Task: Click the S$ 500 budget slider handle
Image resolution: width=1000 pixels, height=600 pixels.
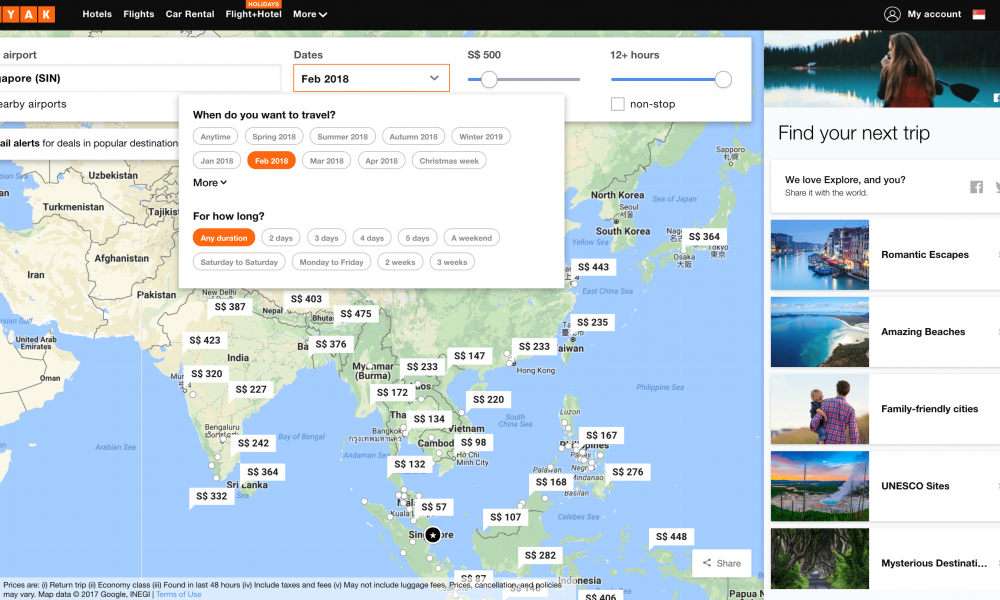Action: [489, 79]
